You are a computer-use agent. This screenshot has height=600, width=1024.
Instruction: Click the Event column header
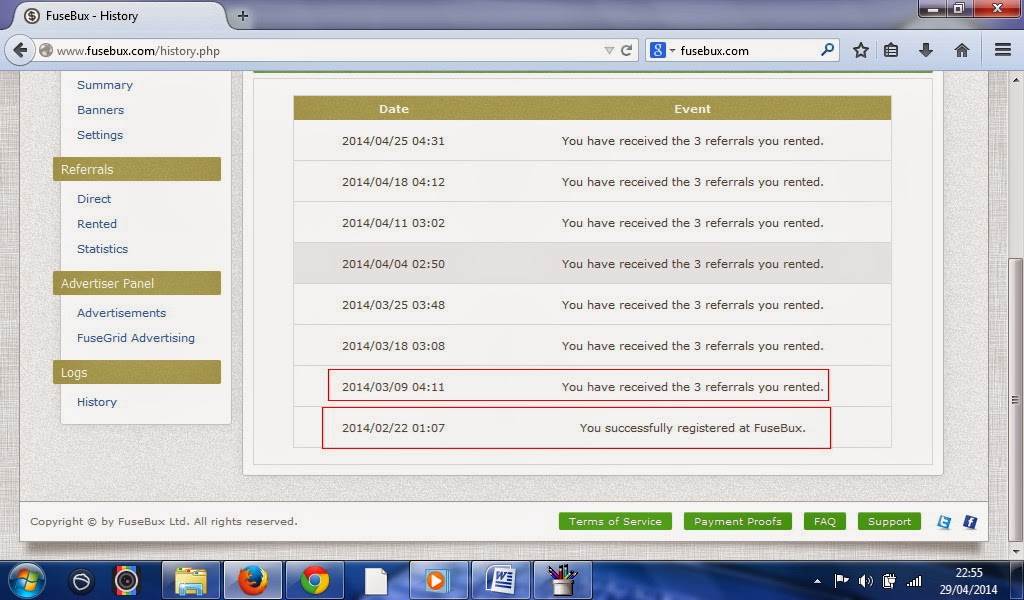[692, 108]
